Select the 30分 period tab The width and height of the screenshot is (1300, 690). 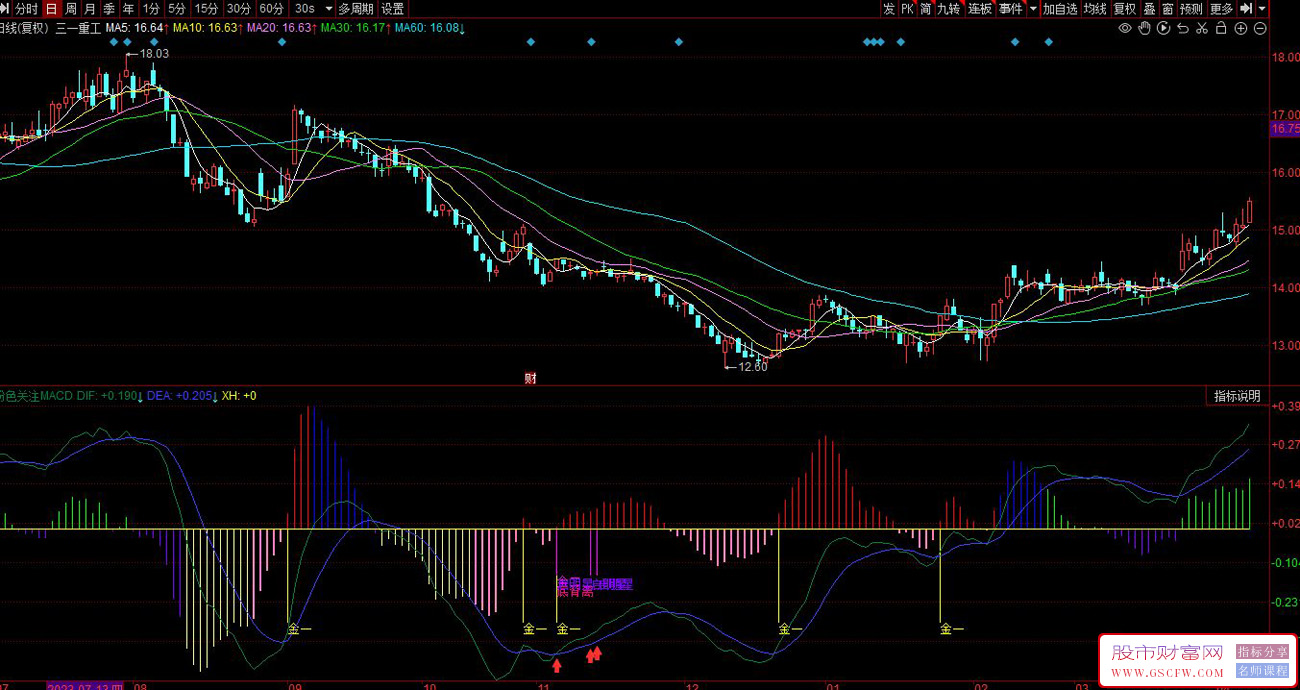(x=239, y=9)
